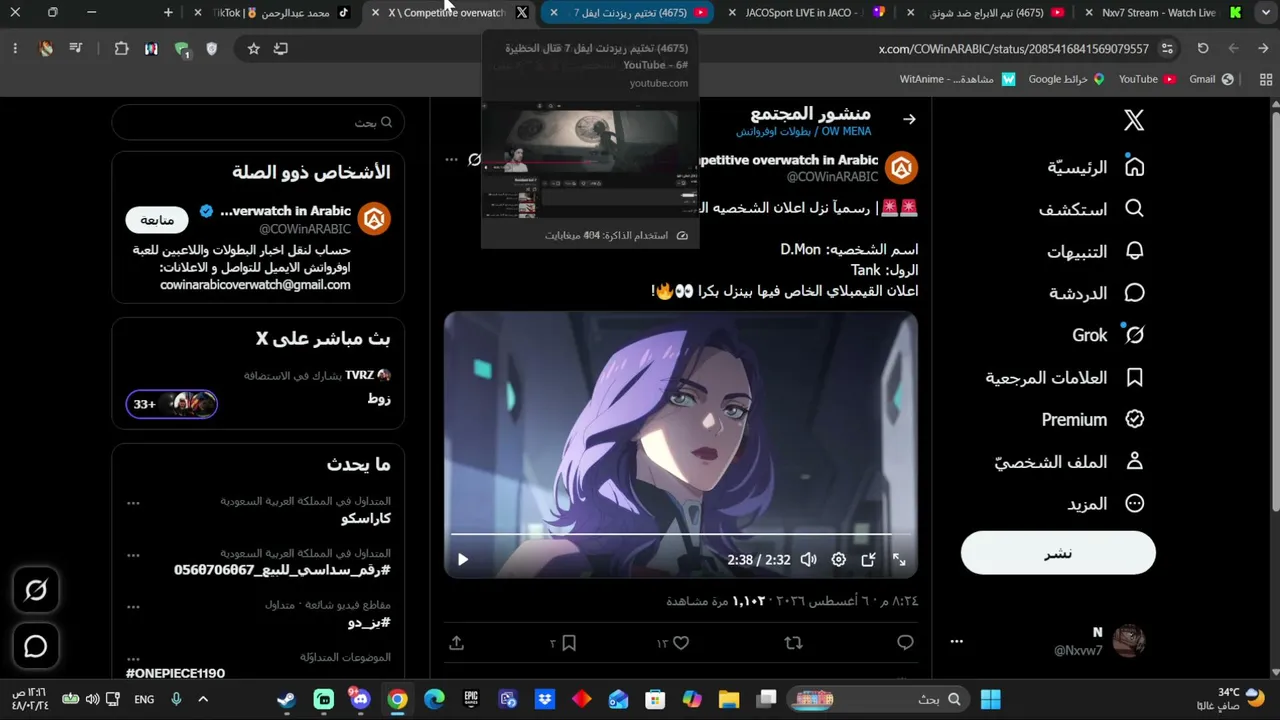Reply to the post with comment icon
This screenshot has width=1280, height=720.
click(x=905, y=643)
